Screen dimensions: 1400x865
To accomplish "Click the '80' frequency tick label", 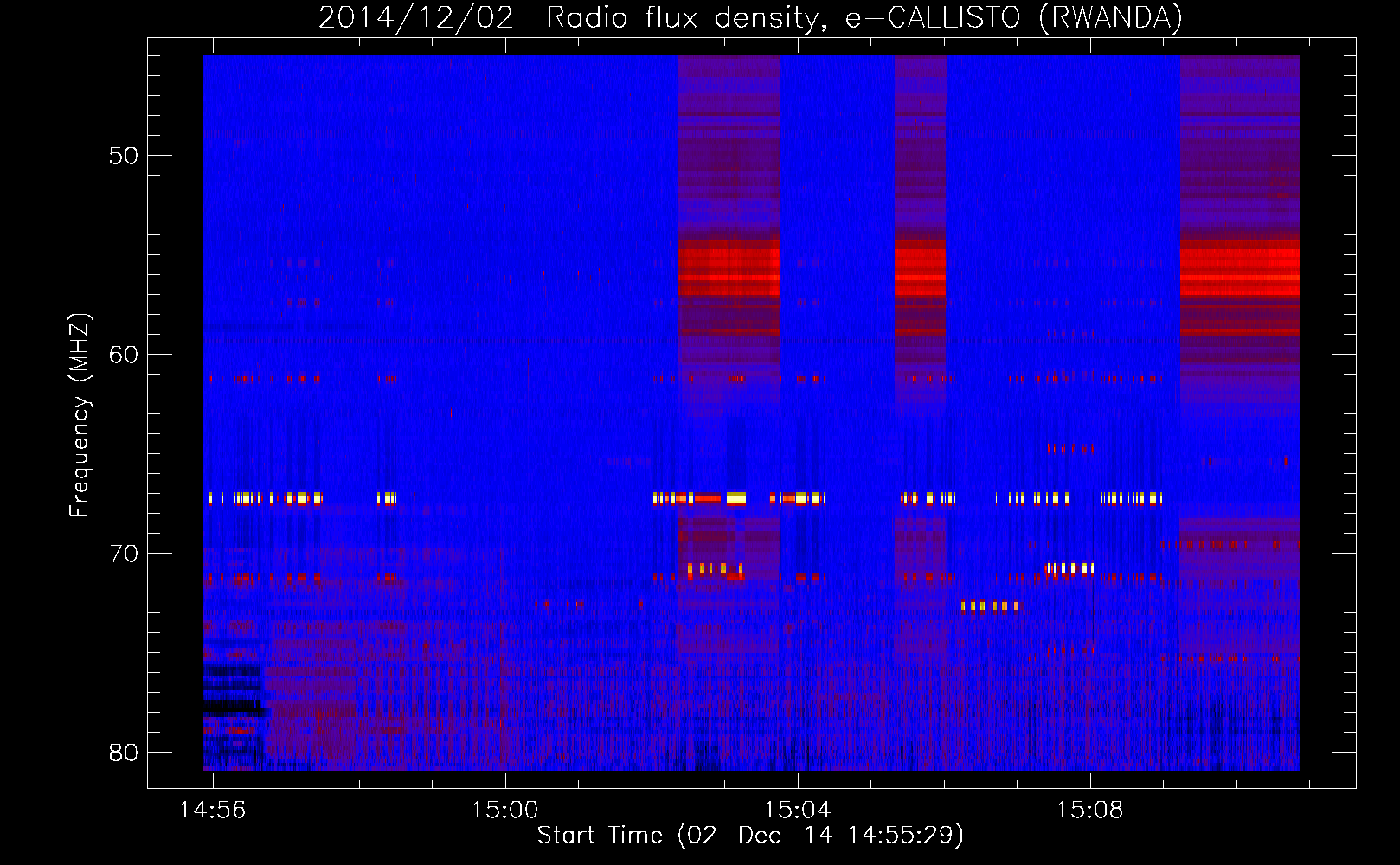I will pyautogui.click(x=124, y=753).
